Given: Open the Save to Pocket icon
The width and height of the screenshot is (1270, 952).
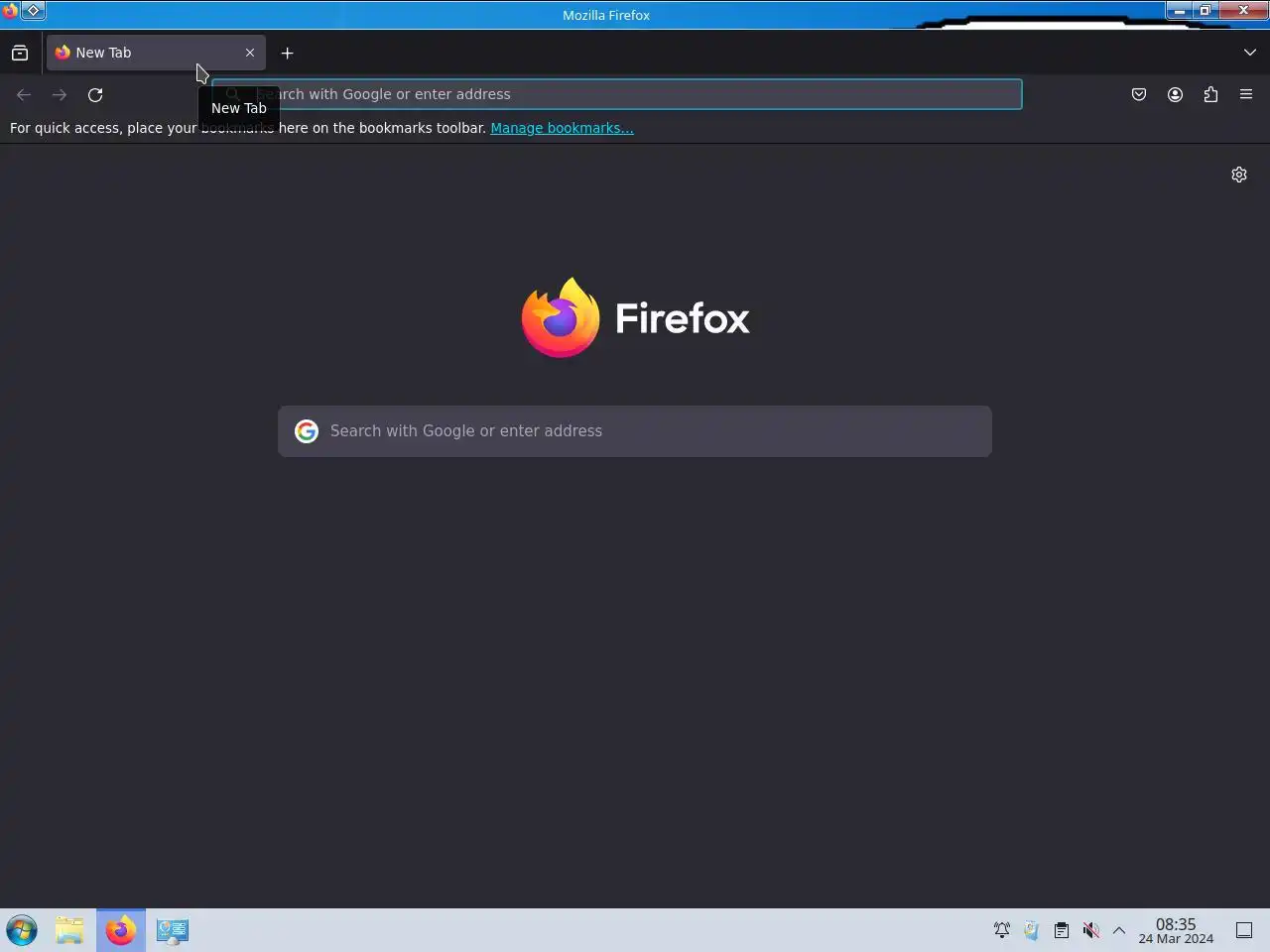Looking at the screenshot, I should pyautogui.click(x=1139, y=94).
